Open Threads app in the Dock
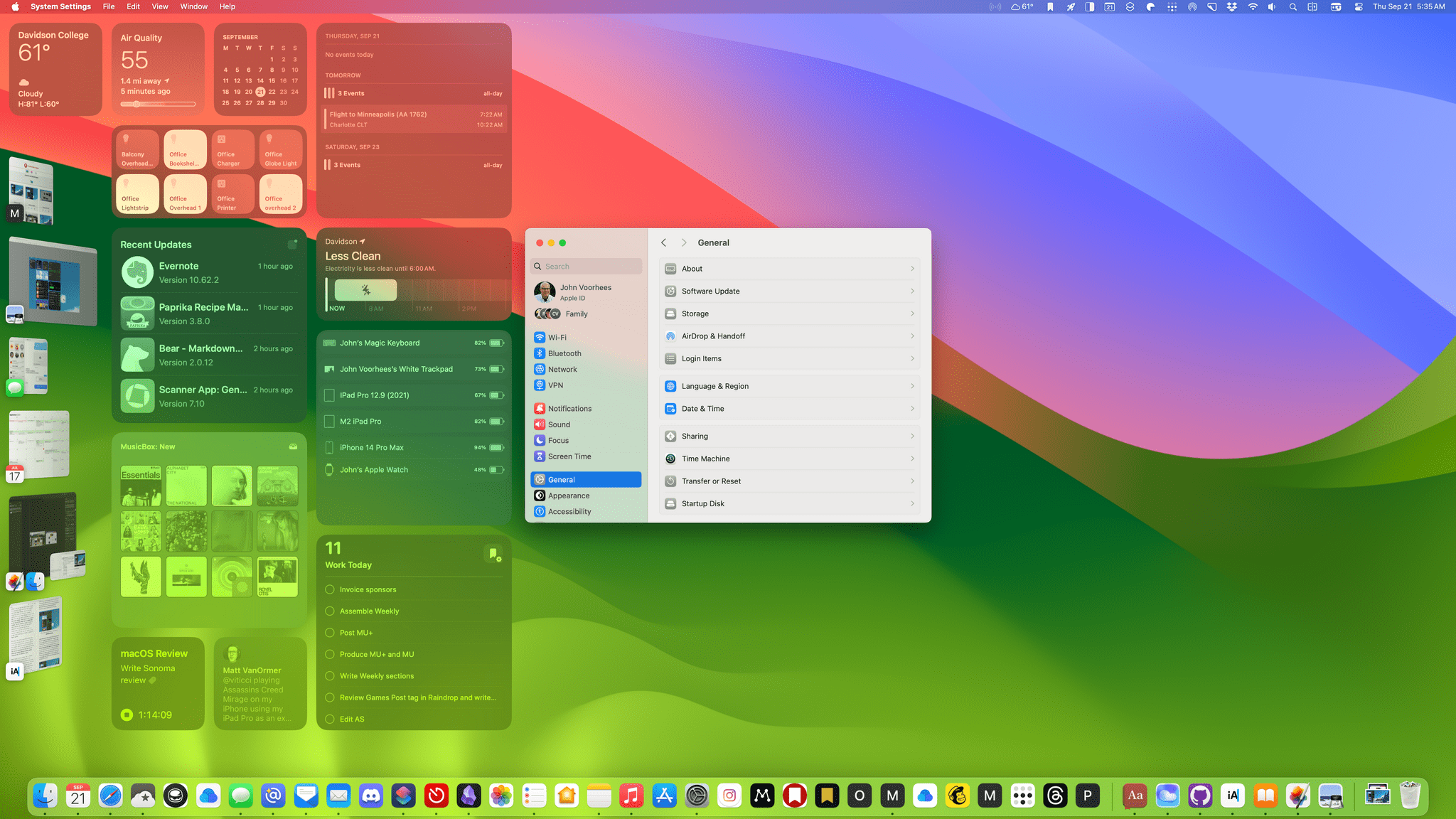 click(1055, 796)
